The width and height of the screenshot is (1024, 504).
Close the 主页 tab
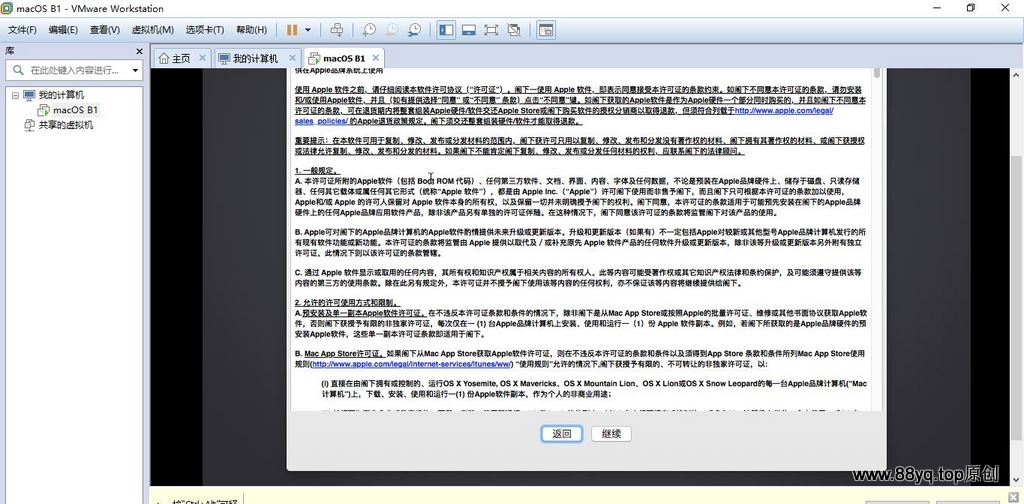202,58
